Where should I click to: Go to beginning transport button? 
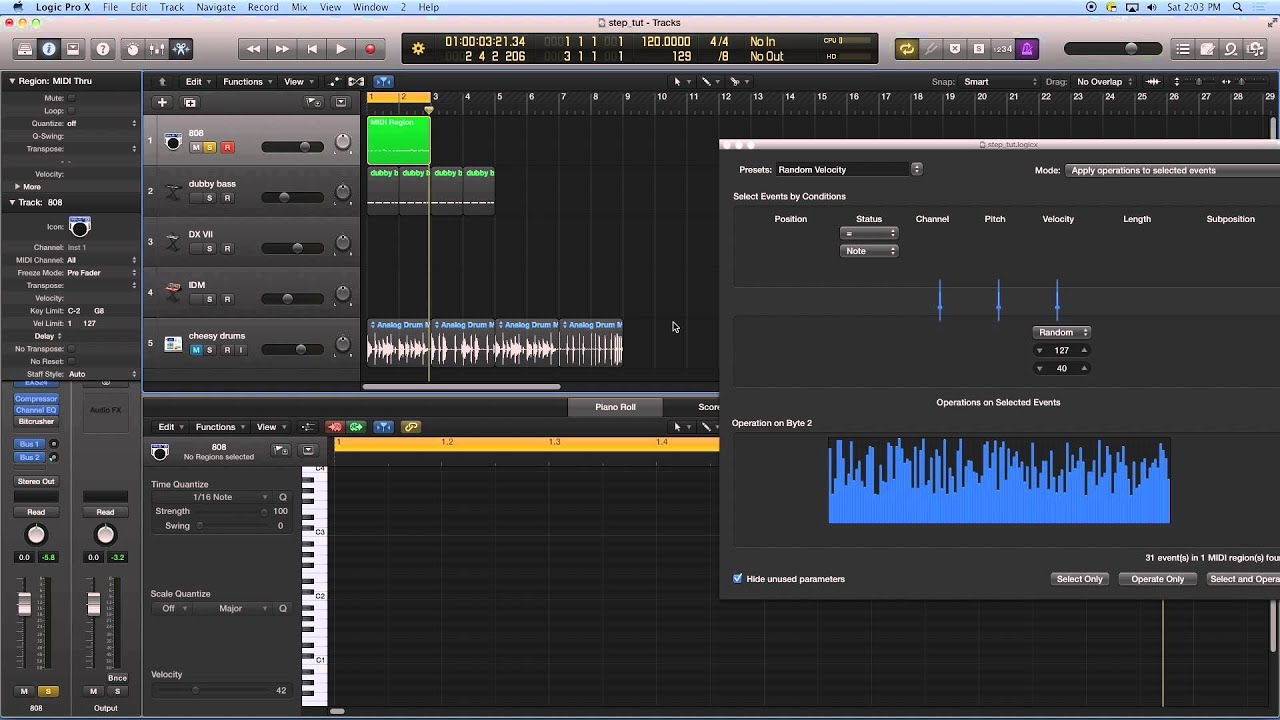pyautogui.click(x=312, y=49)
